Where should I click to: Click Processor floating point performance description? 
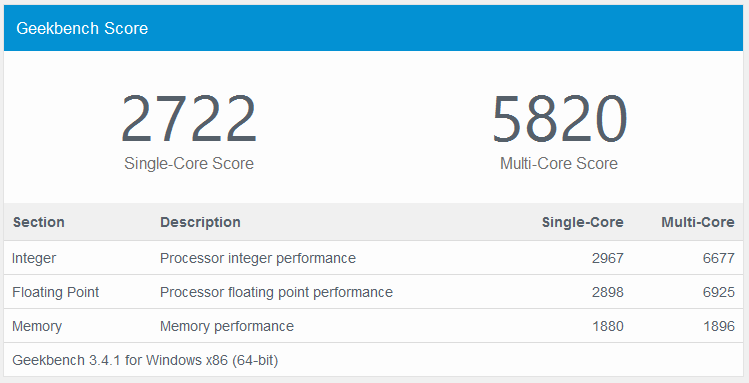coord(277,292)
